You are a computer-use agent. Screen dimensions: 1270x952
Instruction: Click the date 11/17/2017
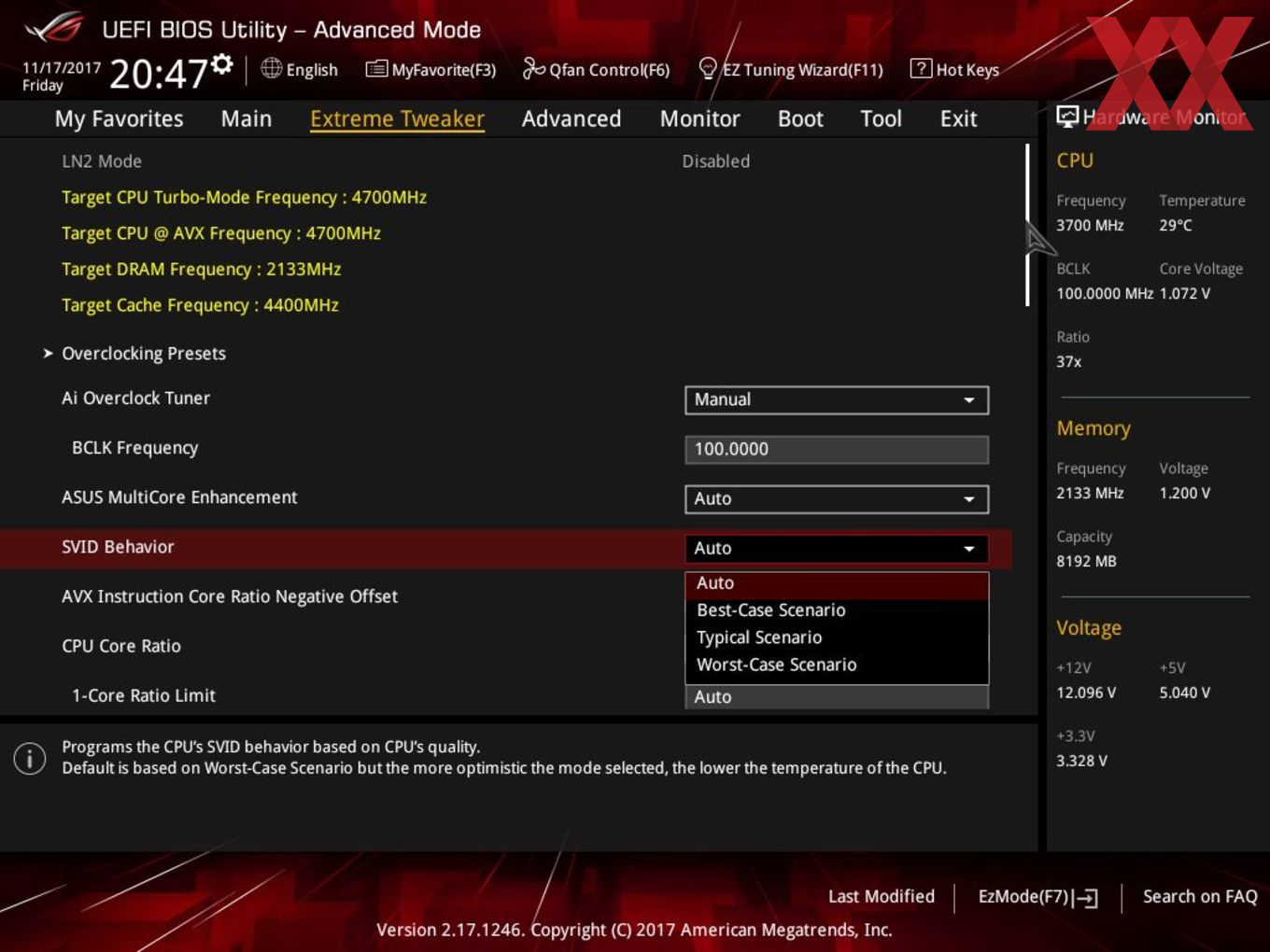[x=62, y=67]
